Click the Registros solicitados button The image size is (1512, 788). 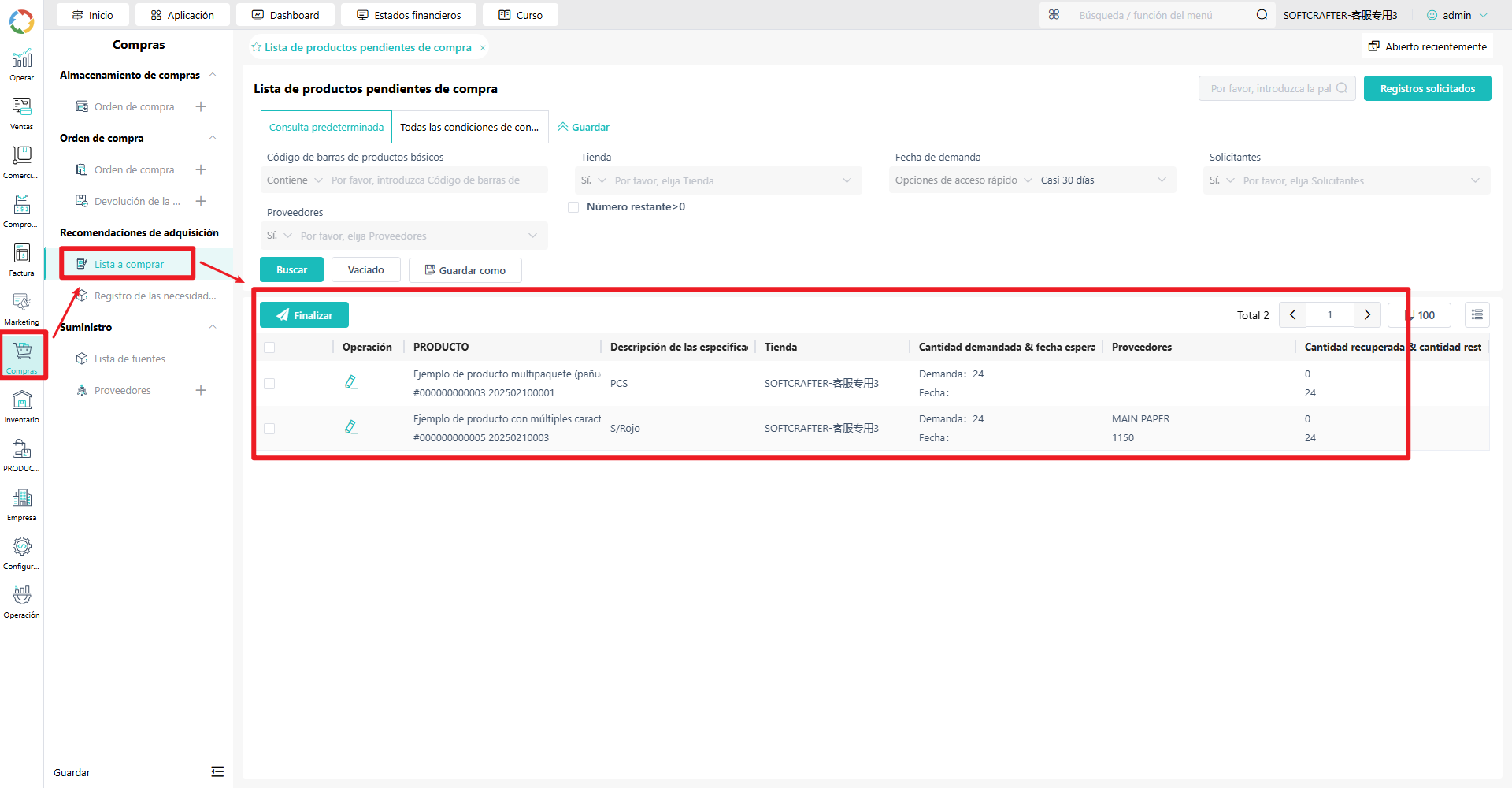point(1427,88)
